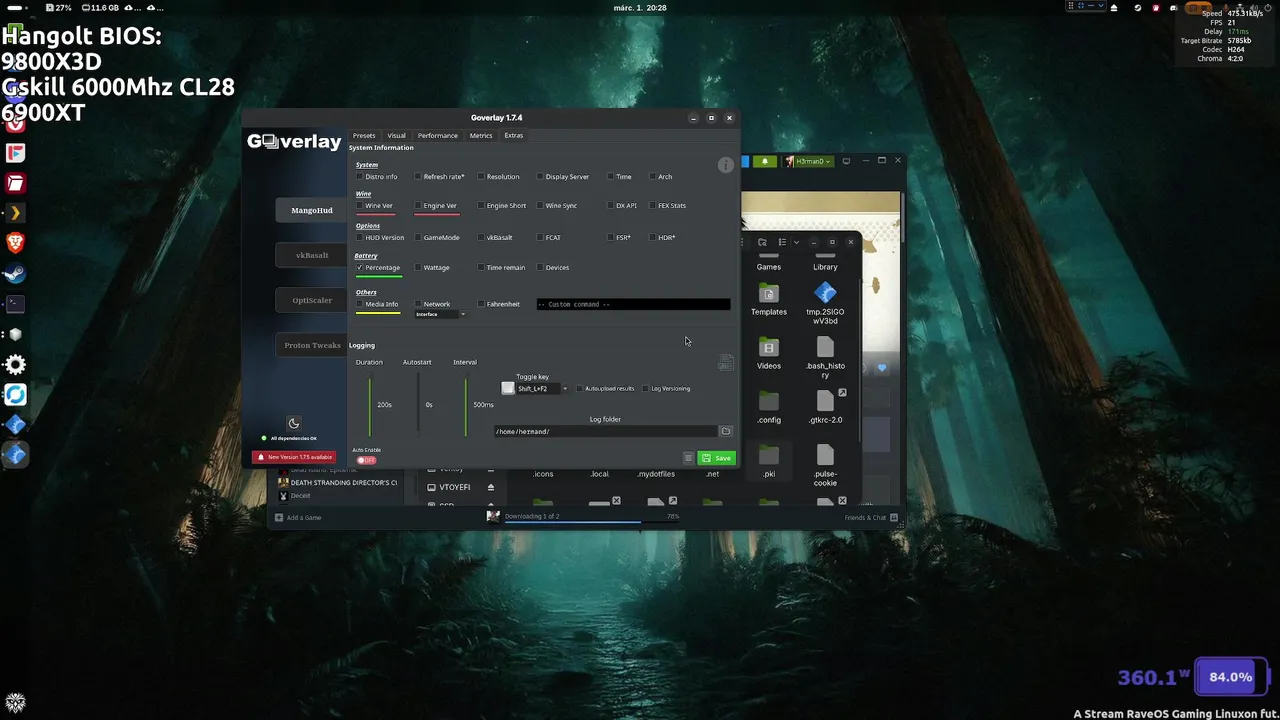Open system settings gear in the dock
Screen dimensions: 1280x720
[15, 365]
